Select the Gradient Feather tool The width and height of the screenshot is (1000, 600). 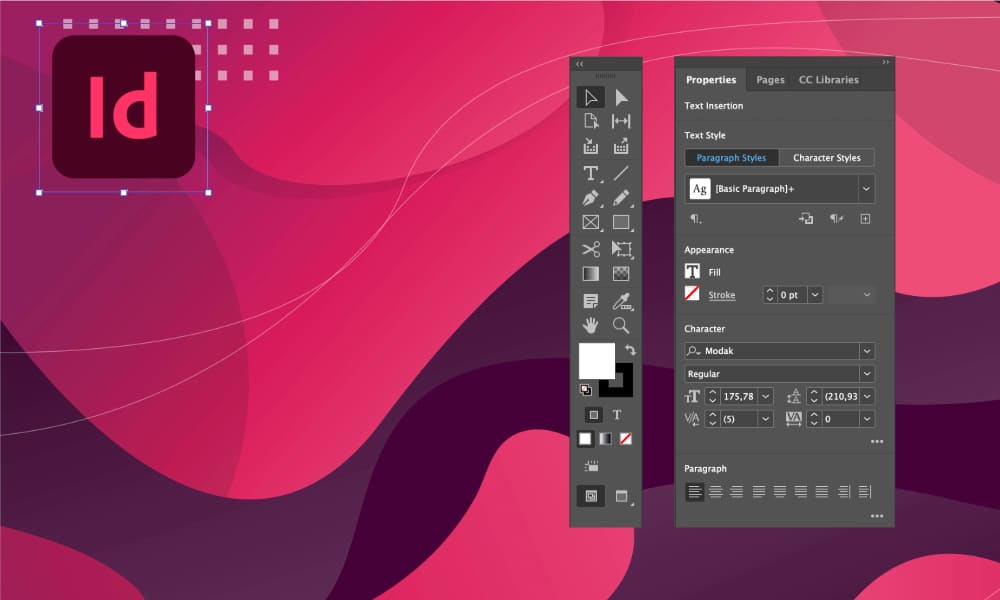621,274
